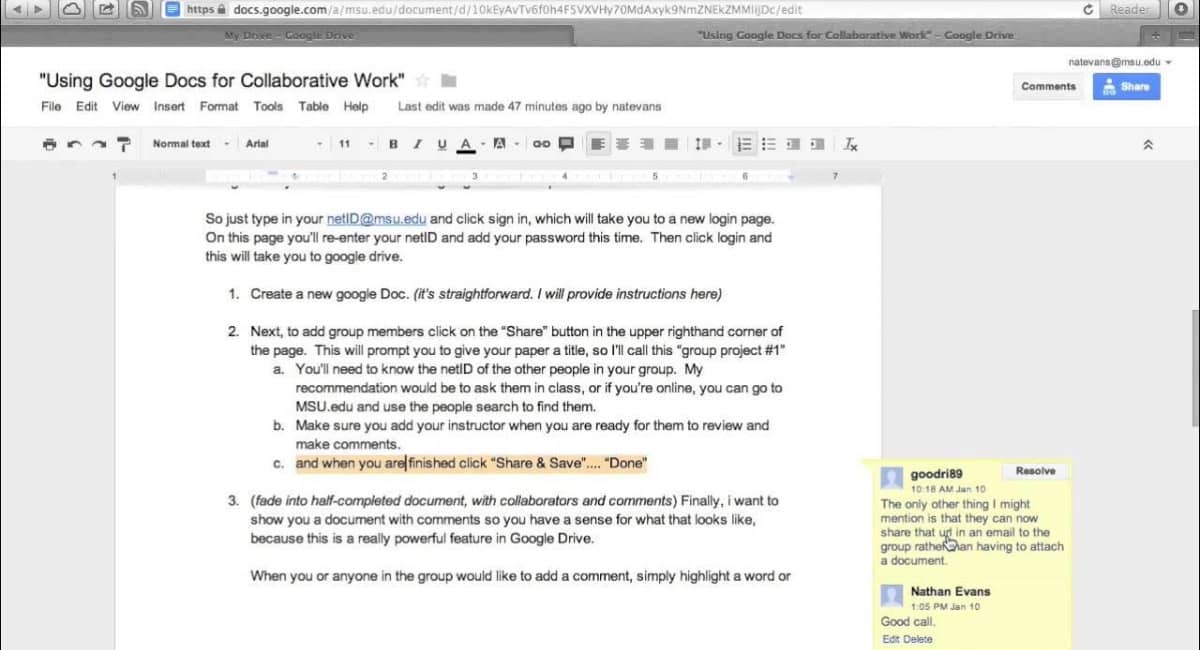Go forward in the browser

click(x=39, y=9)
